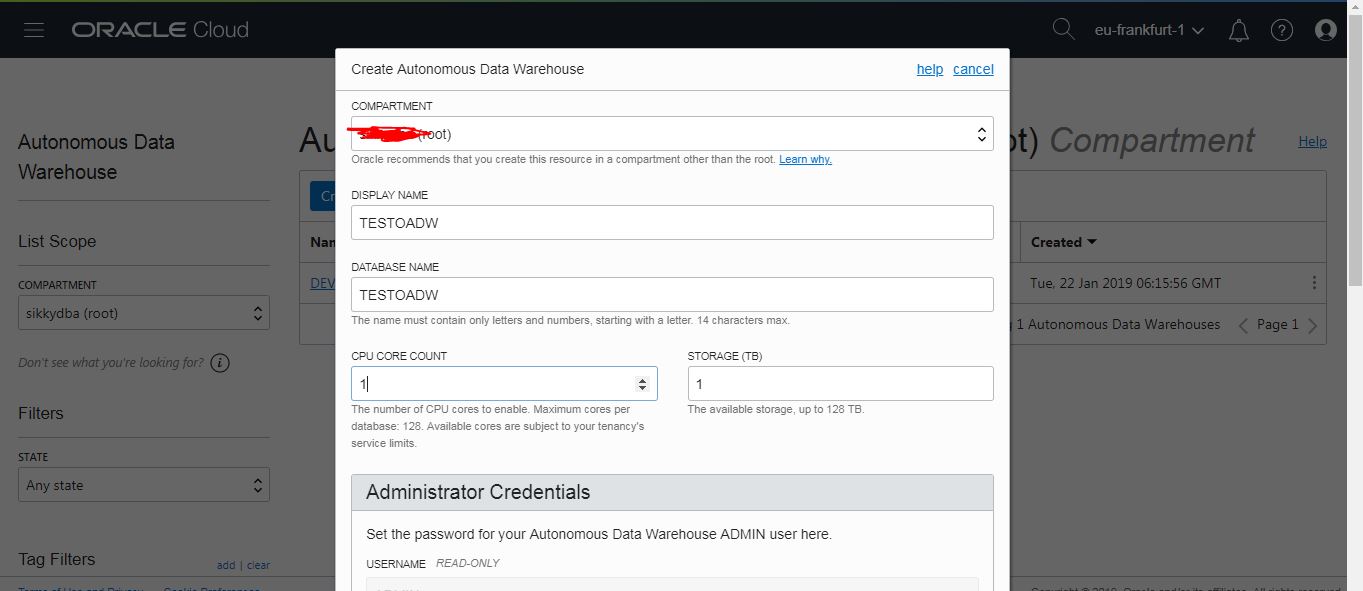The height and width of the screenshot is (591, 1363).
Task: Open the search magnifier icon
Action: point(1063,29)
